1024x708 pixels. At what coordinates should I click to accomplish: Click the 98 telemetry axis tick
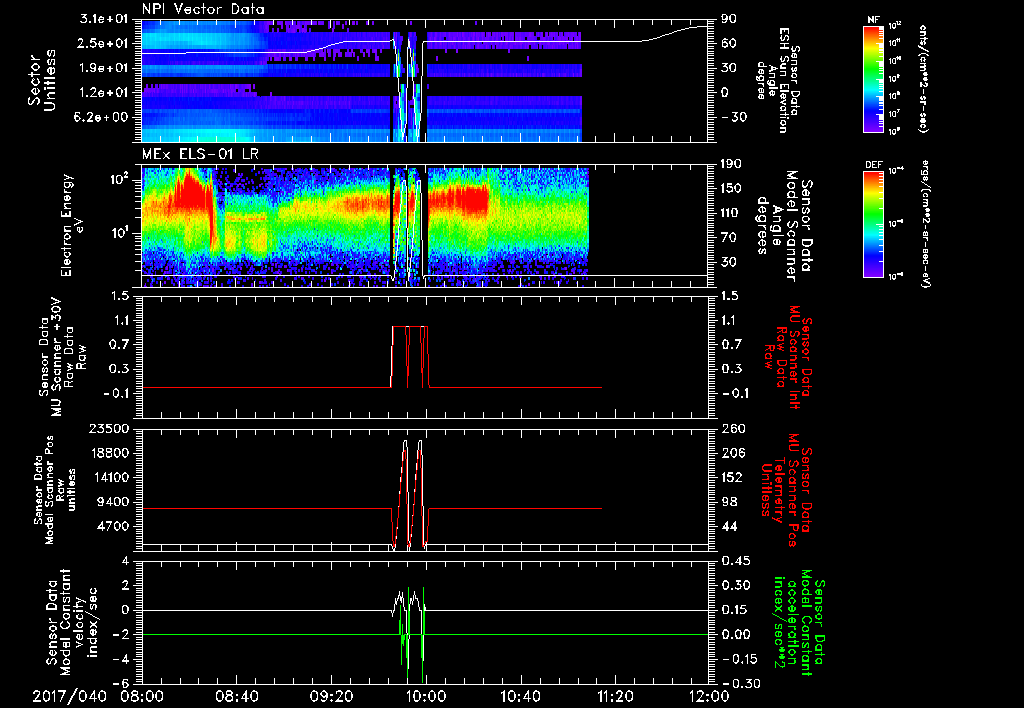(729, 502)
